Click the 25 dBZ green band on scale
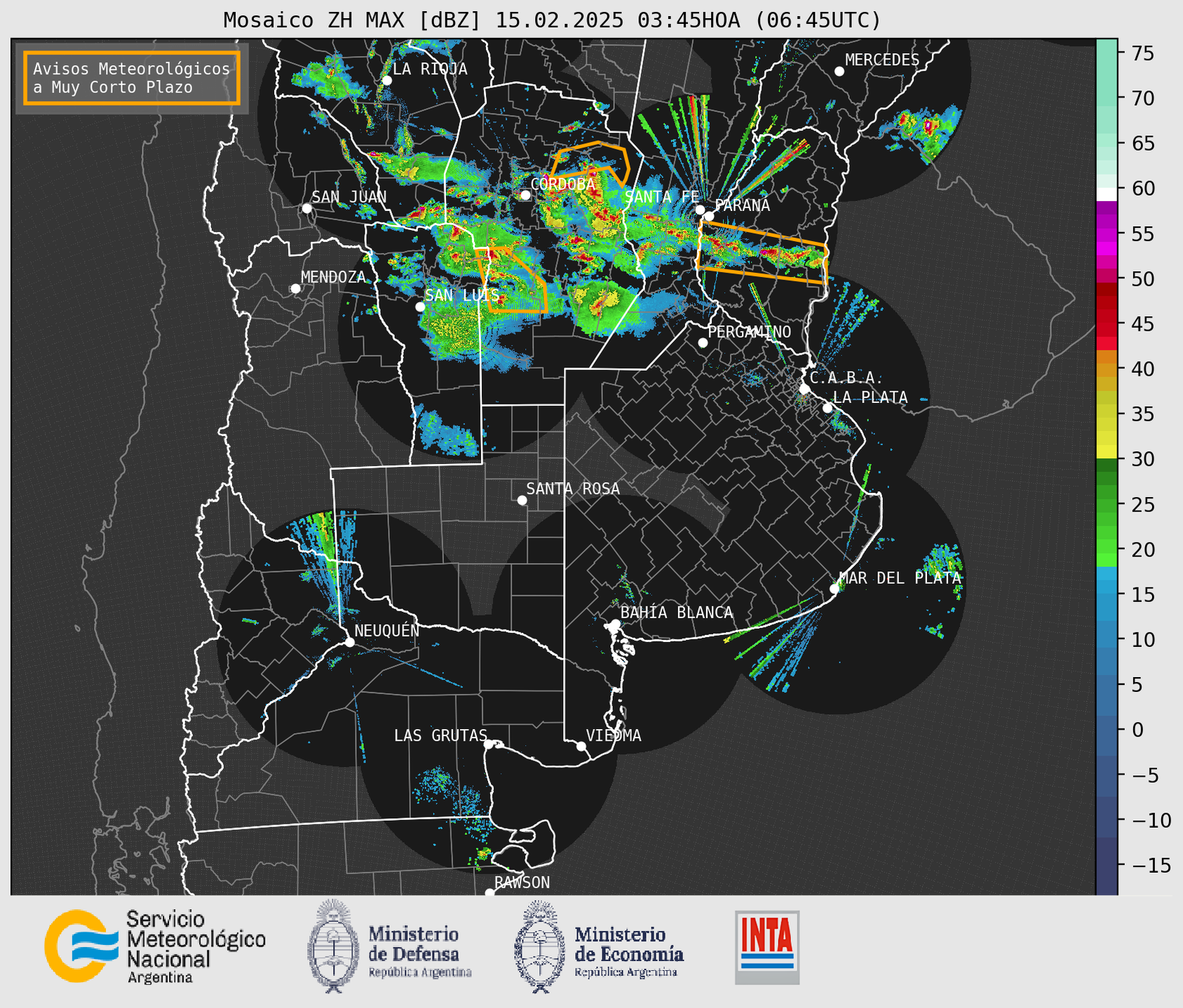This screenshot has width=1183, height=1008. pos(1107,505)
